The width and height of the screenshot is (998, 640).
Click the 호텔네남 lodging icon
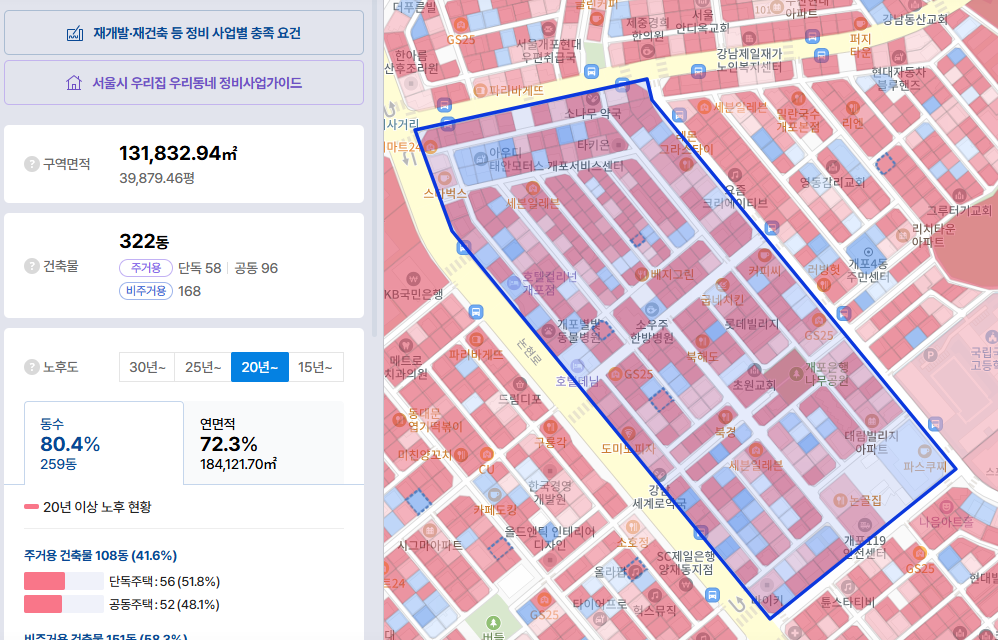(x=577, y=366)
